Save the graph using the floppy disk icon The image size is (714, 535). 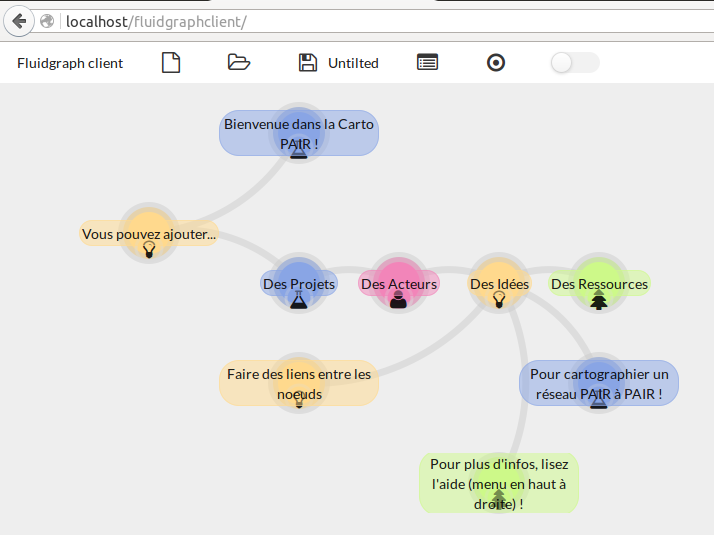[308, 63]
